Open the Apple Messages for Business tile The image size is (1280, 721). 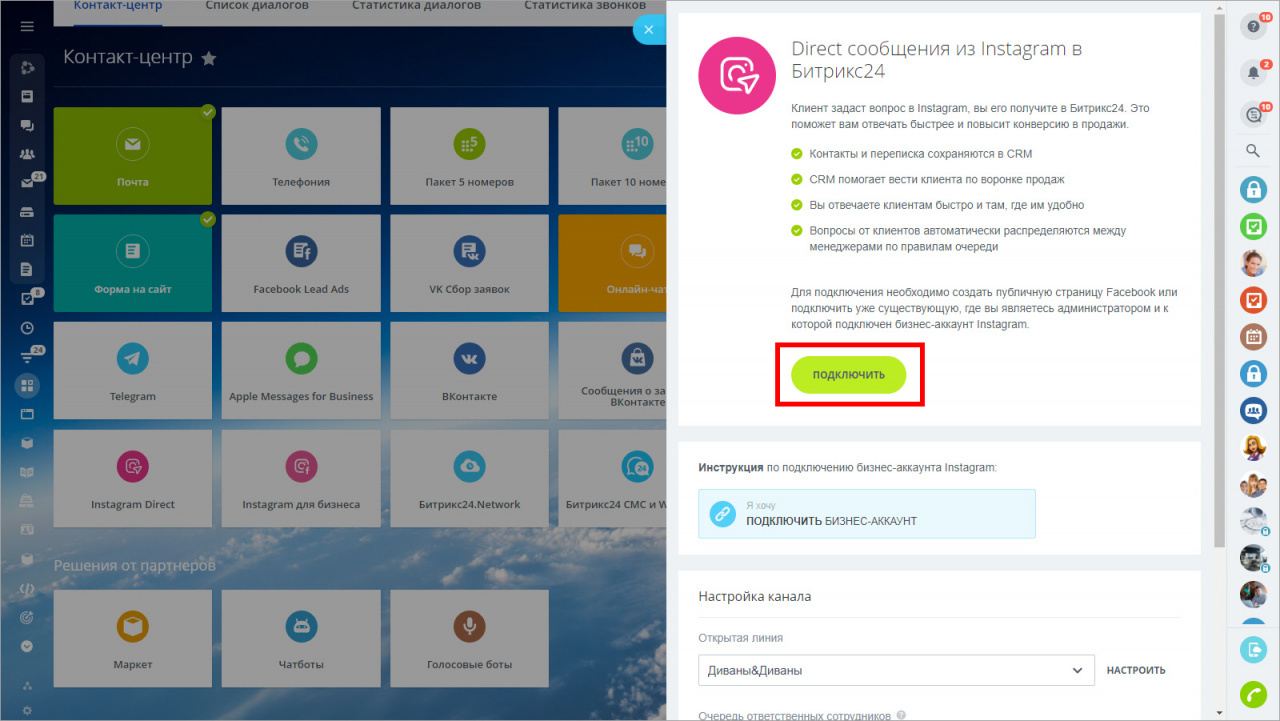click(301, 371)
